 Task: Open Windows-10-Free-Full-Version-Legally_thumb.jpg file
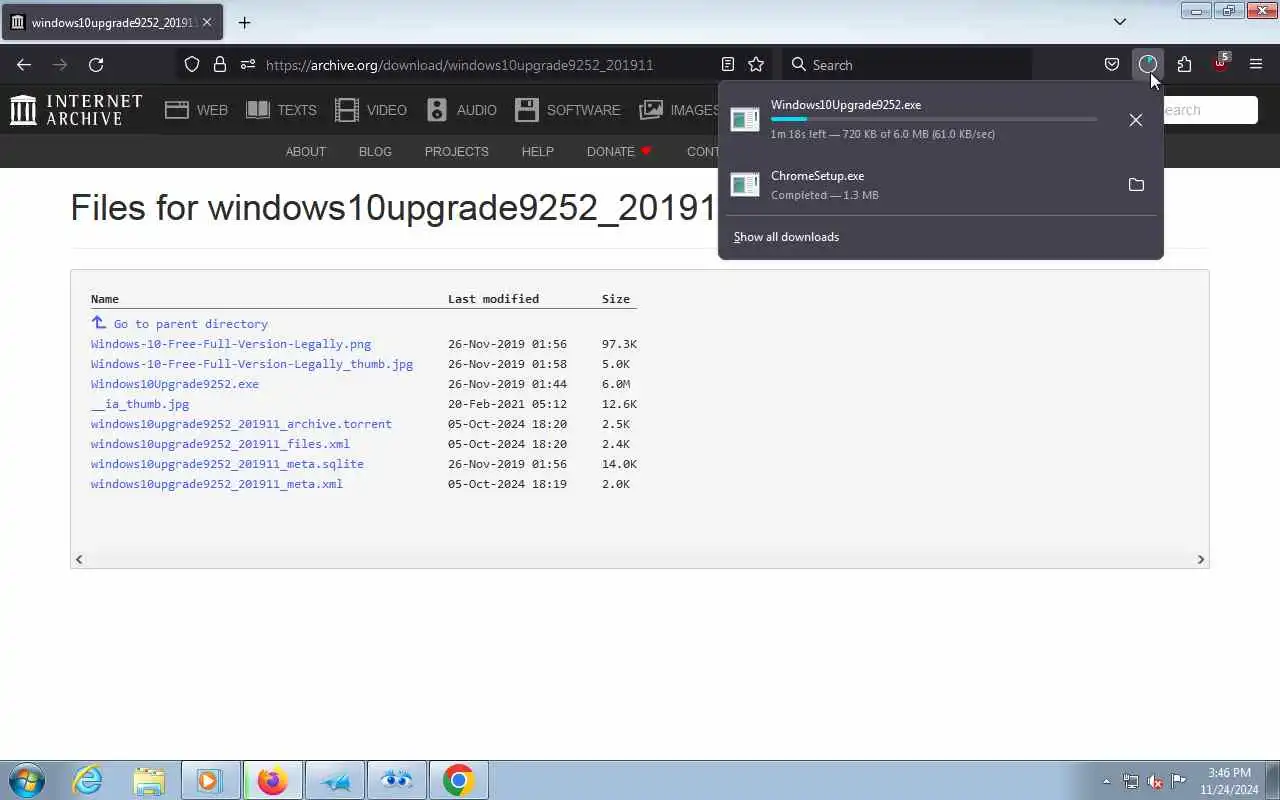tap(252, 364)
